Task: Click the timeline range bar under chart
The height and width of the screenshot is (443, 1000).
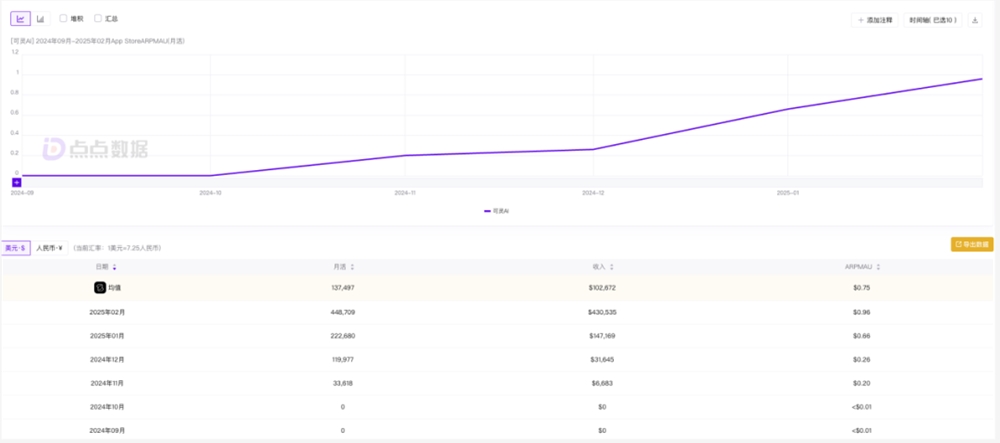Action: tap(501, 182)
